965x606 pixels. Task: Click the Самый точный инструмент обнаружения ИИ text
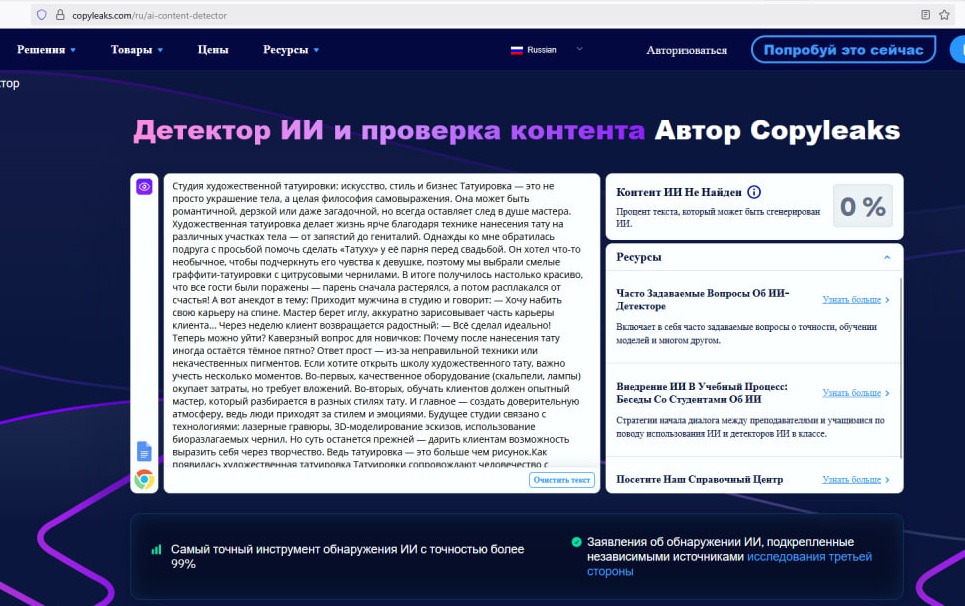pyautogui.click(x=348, y=556)
